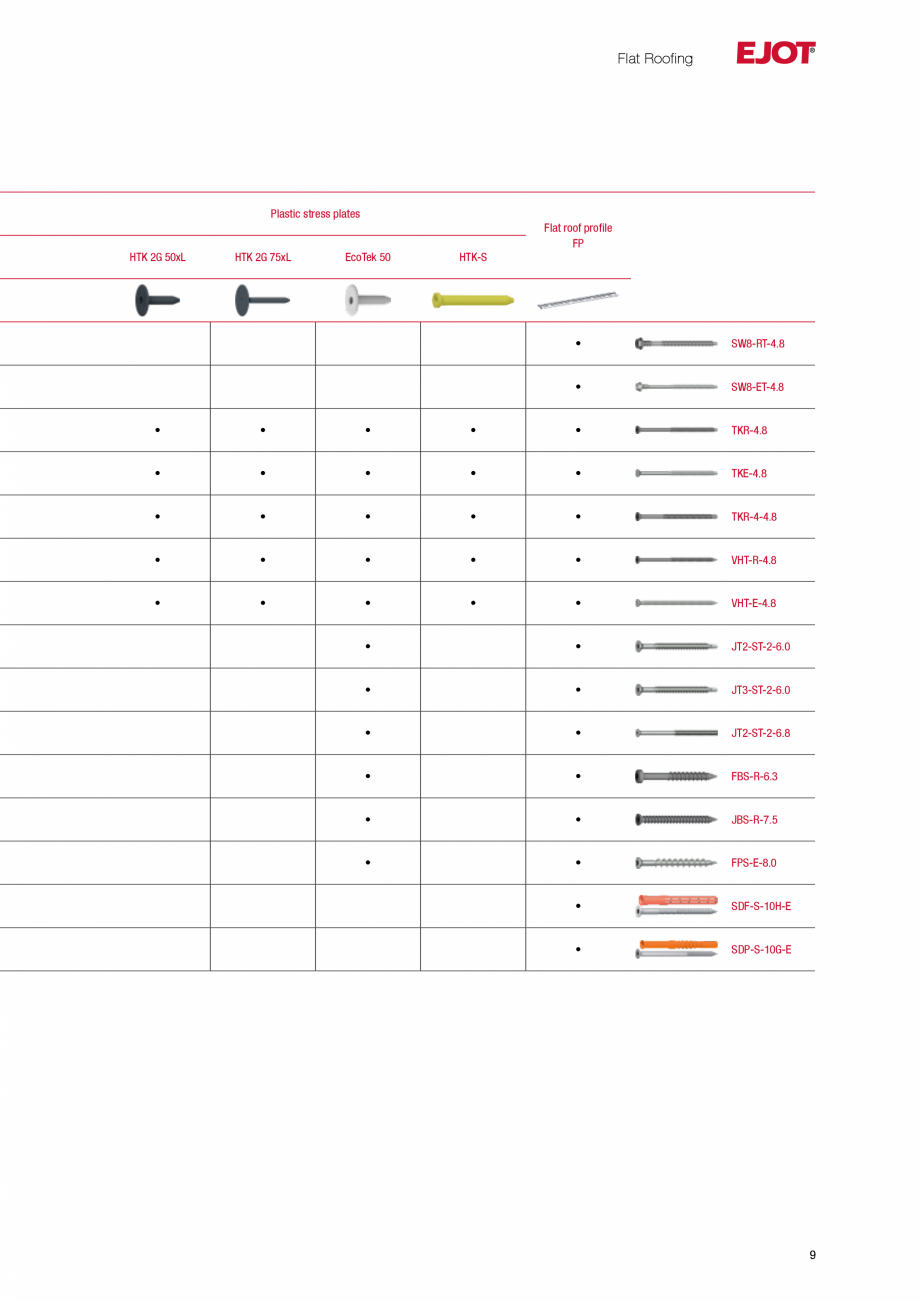Click the VHT-R-4.8 product name
The width and height of the screenshot is (920, 1301).
tap(753, 560)
